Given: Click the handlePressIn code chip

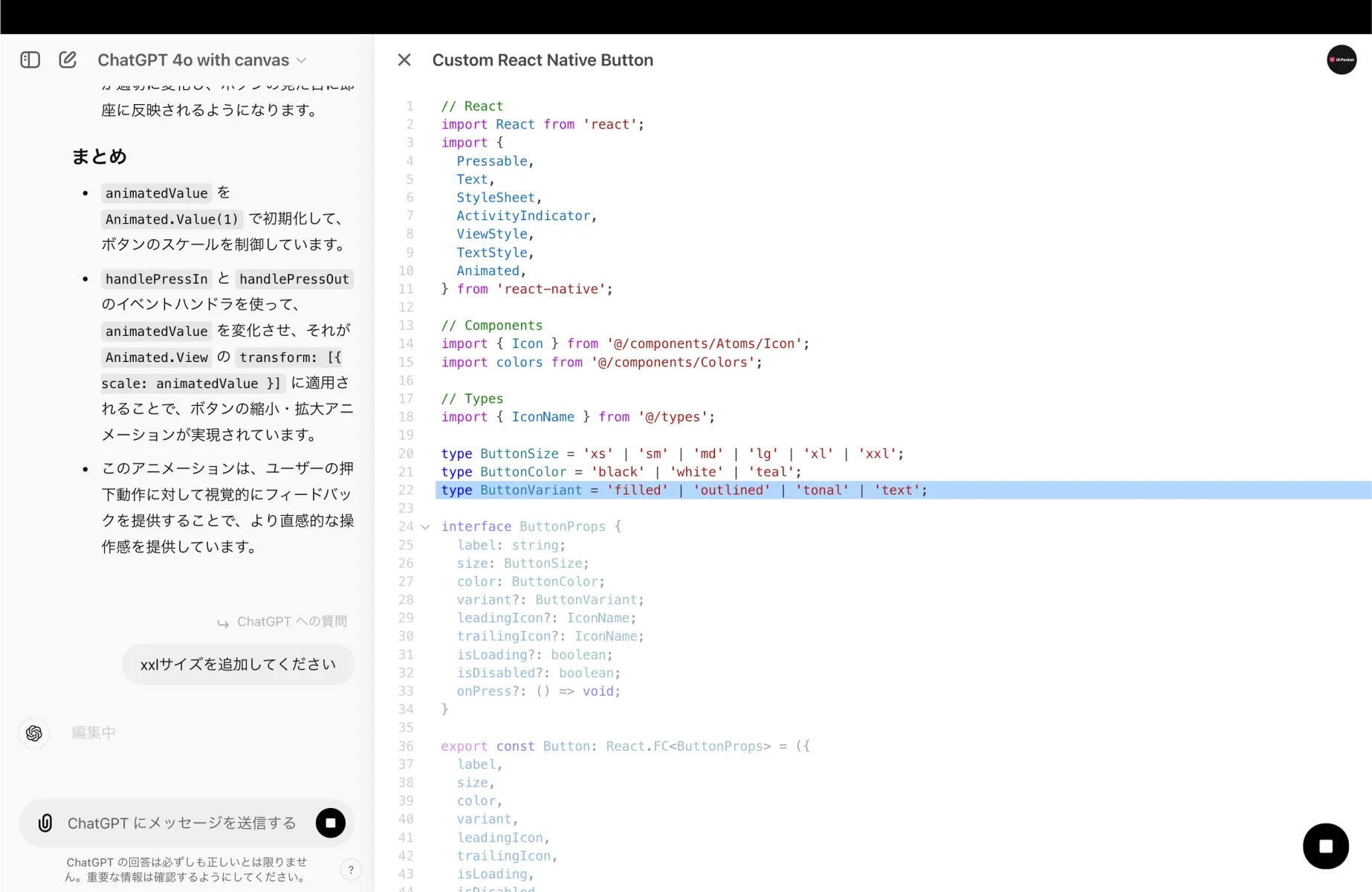Looking at the screenshot, I should coord(156,279).
